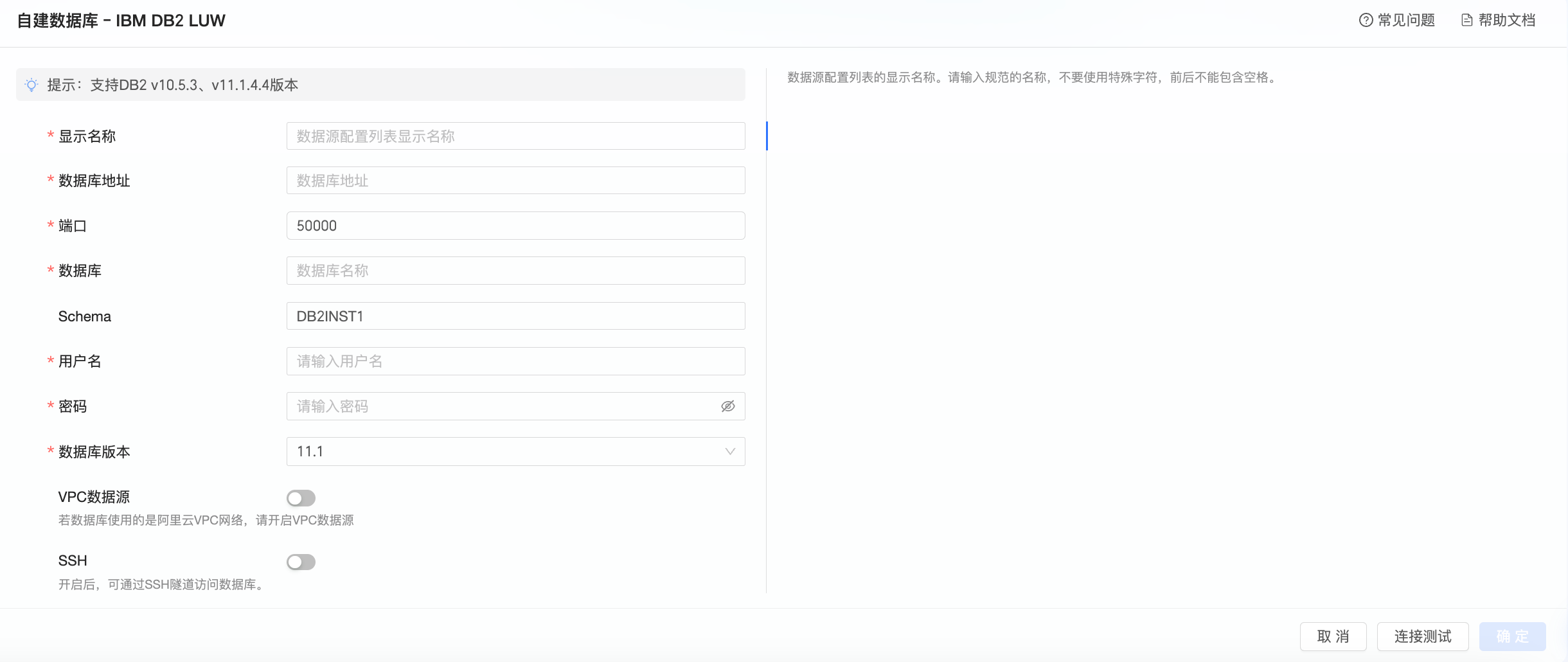Click the VPC network hint text
The width and height of the screenshot is (1568, 662).
(x=206, y=520)
